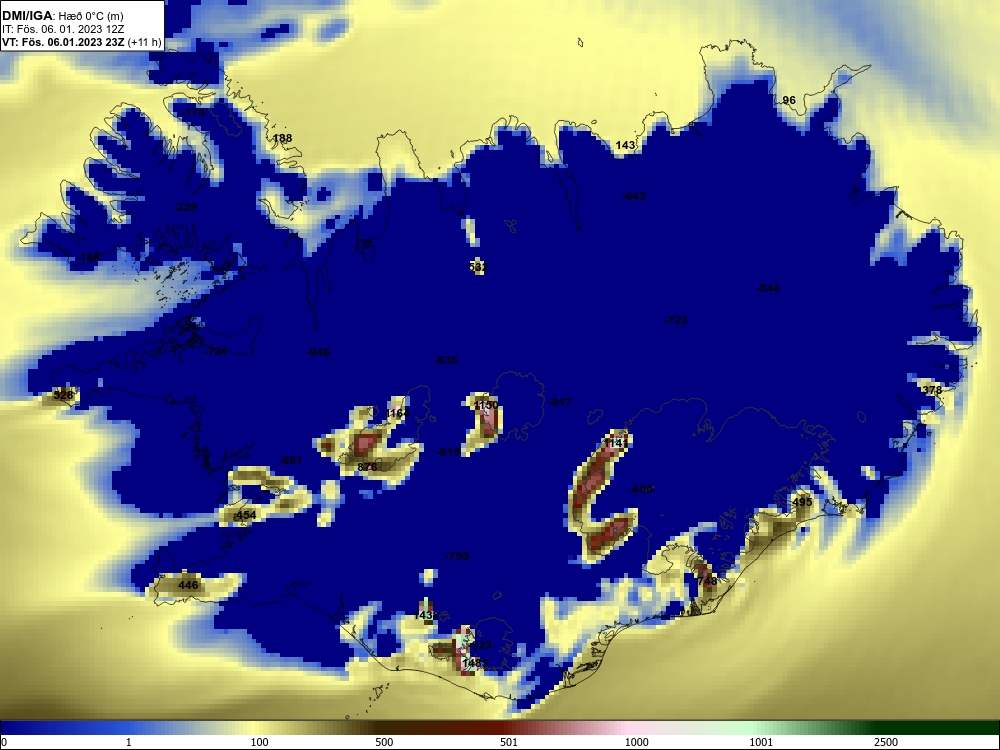The image size is (1000, 750).
Task: Click the 1001 label on the color legend
Action: pyautogui.click(x=761, y=742)
